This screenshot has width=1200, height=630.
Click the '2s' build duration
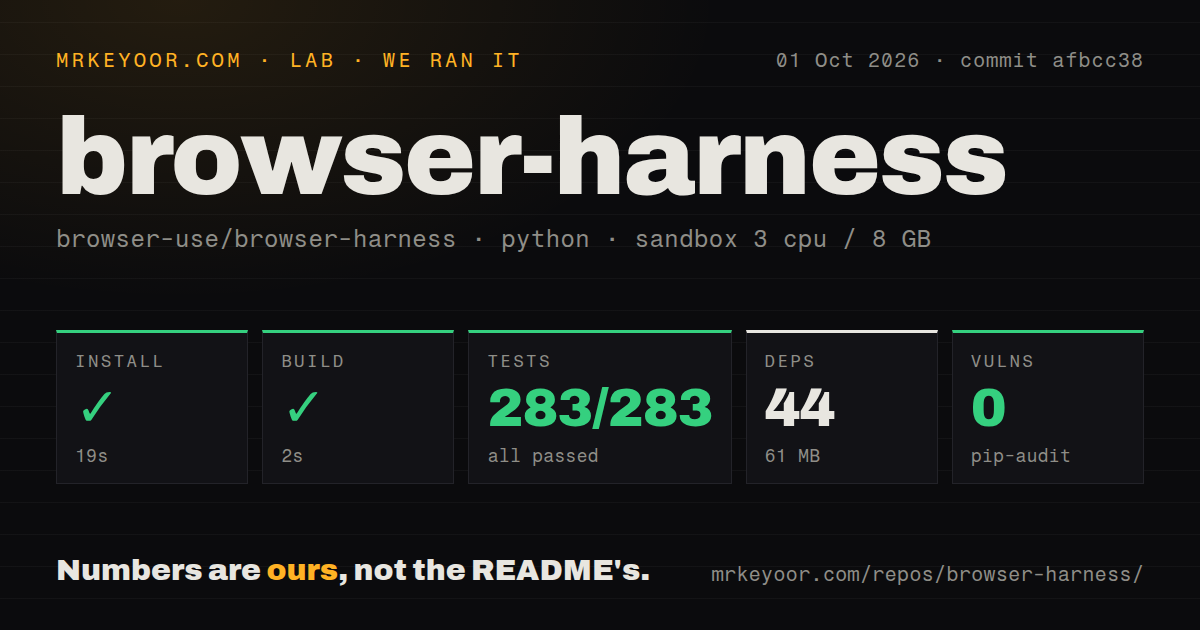[x=292, y=456]
